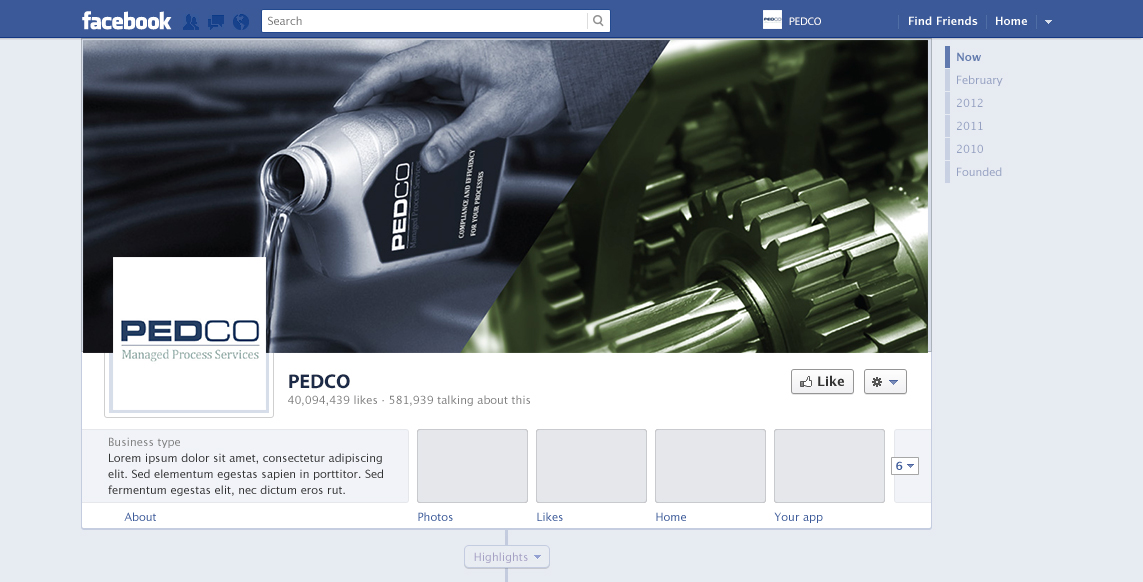Open the gear settings dropdown
Image resolution: width=1143 pixels, height=582 pixels.
pyautogui.click(x=885, y=381)
